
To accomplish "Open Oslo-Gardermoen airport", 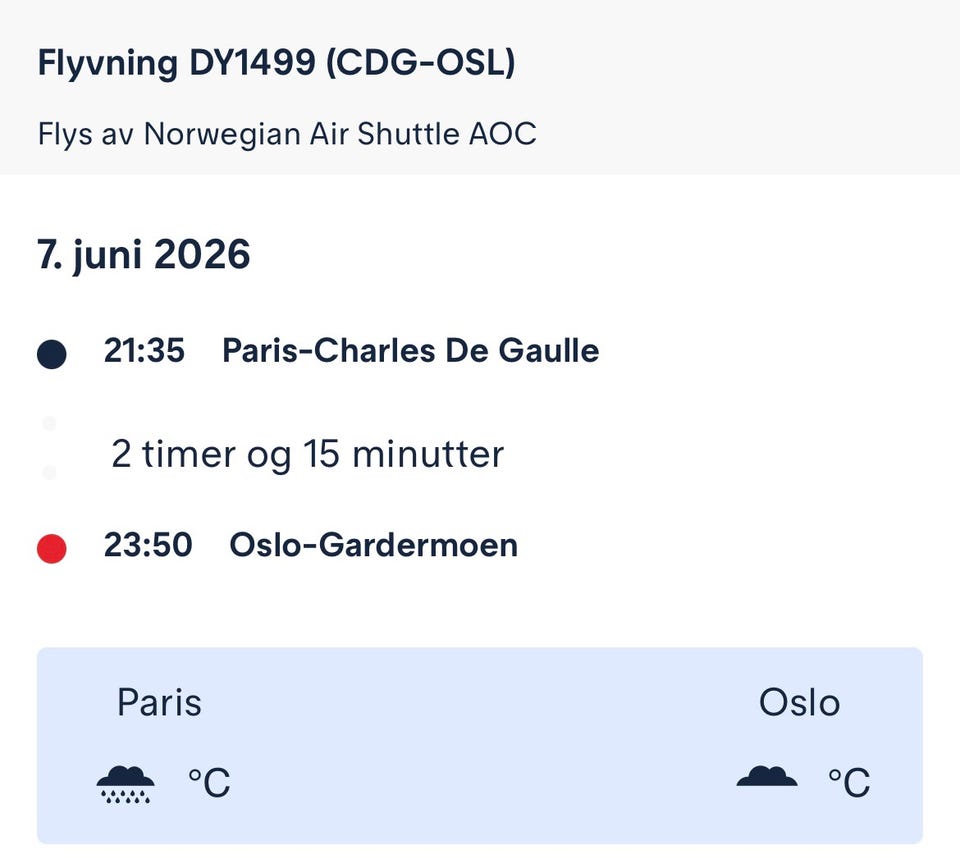I will click(373, 545).
